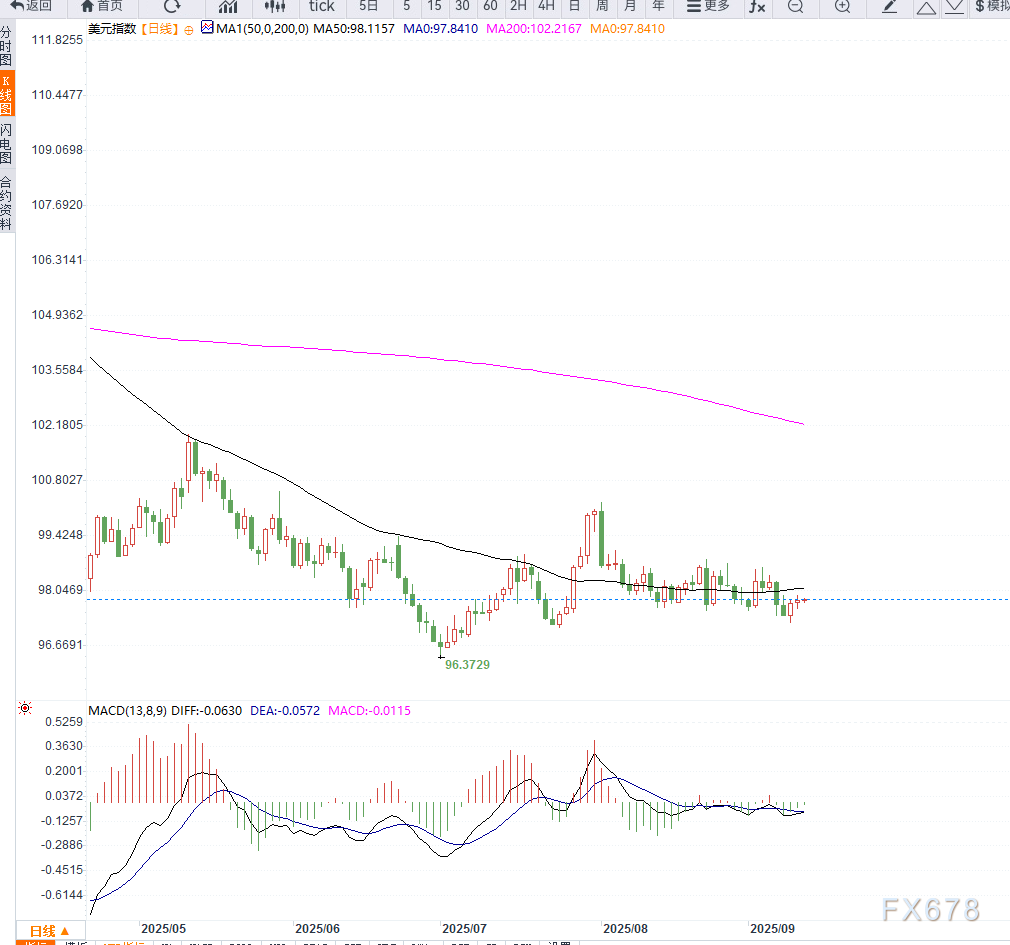This screenshot has height=945, width=1010.
Task: Zoom out the chart with minus magnifier
Action: 795,6
